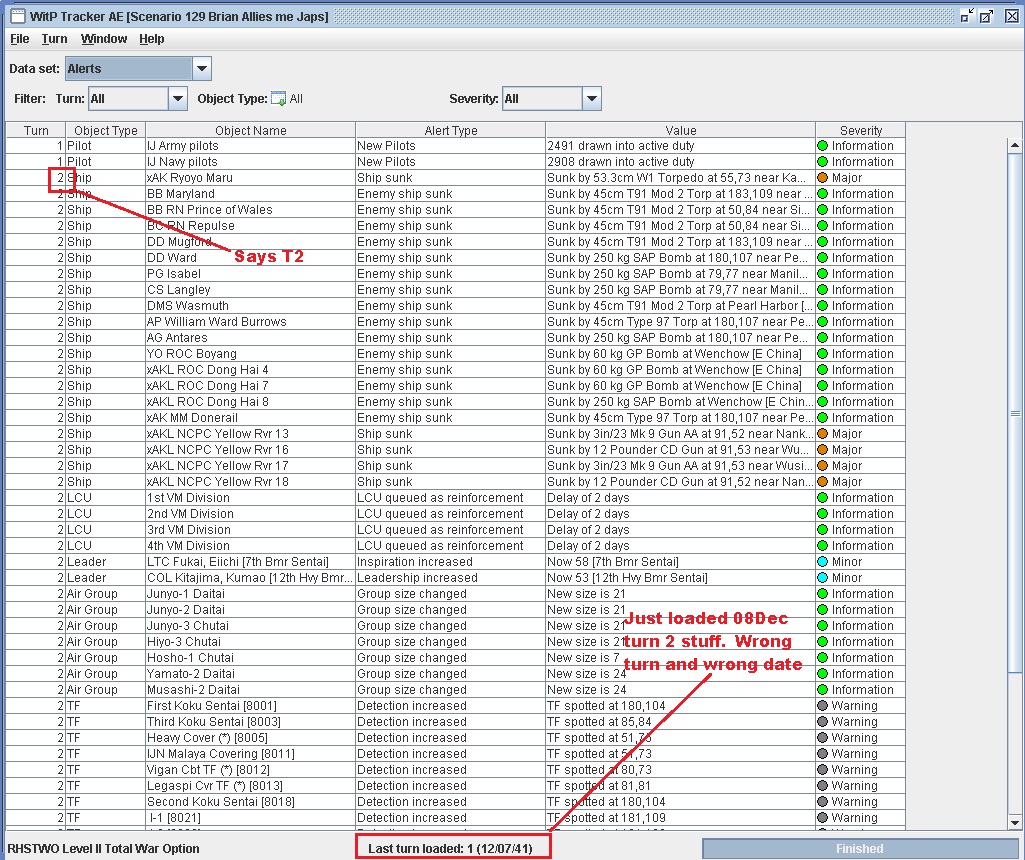Click cyan Minor dot for COL Kitajima row
The width and height of the screenshot is (1025, 860).
(x=822, y=578)
